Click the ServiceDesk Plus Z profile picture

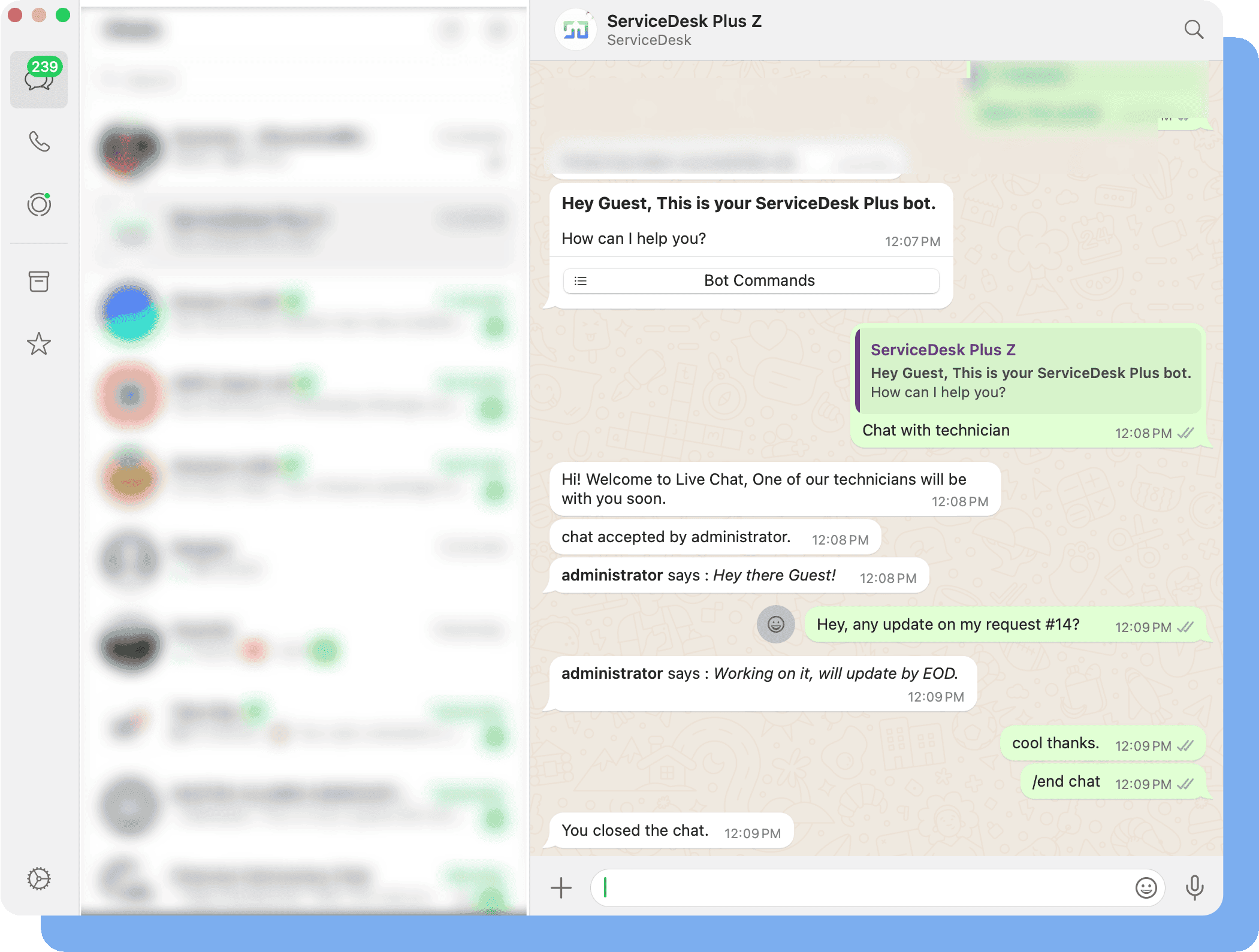[576, 29]
